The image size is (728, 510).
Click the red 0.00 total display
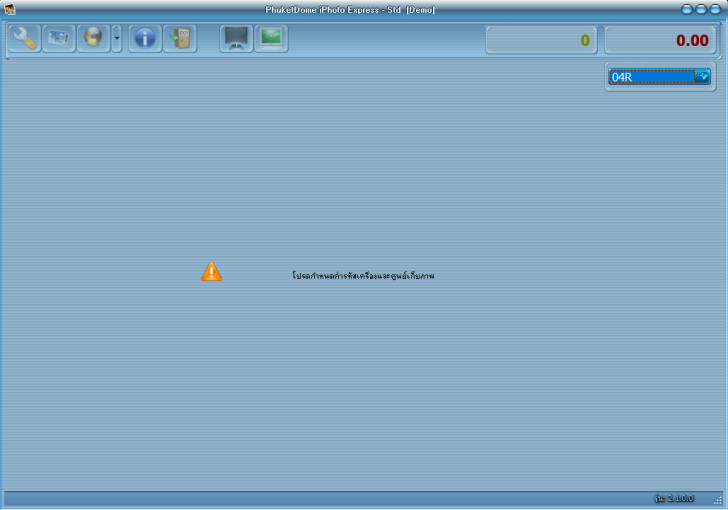tap(660, 40)
